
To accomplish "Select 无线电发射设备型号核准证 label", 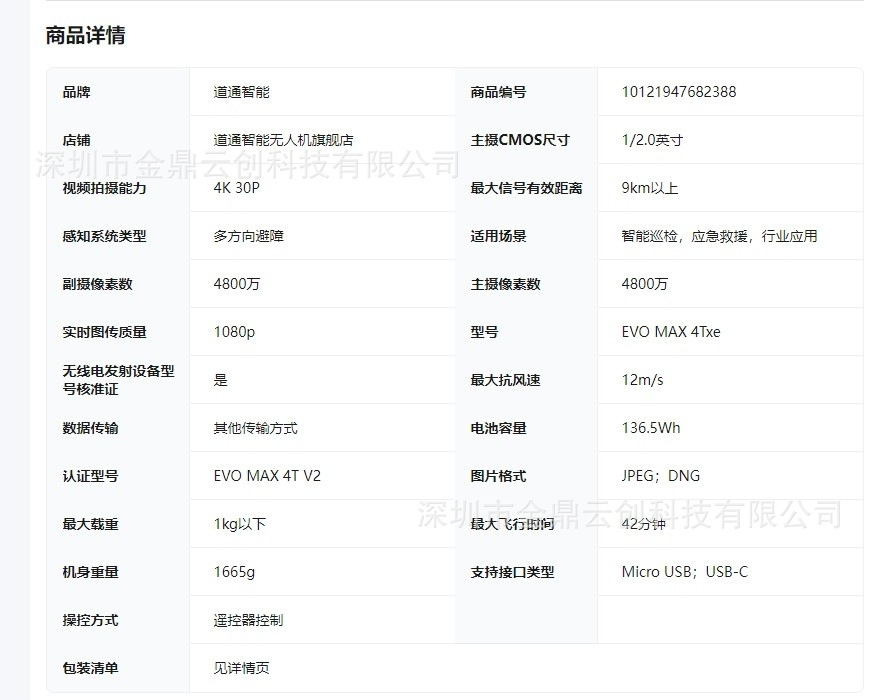I will tap(119, 380).
